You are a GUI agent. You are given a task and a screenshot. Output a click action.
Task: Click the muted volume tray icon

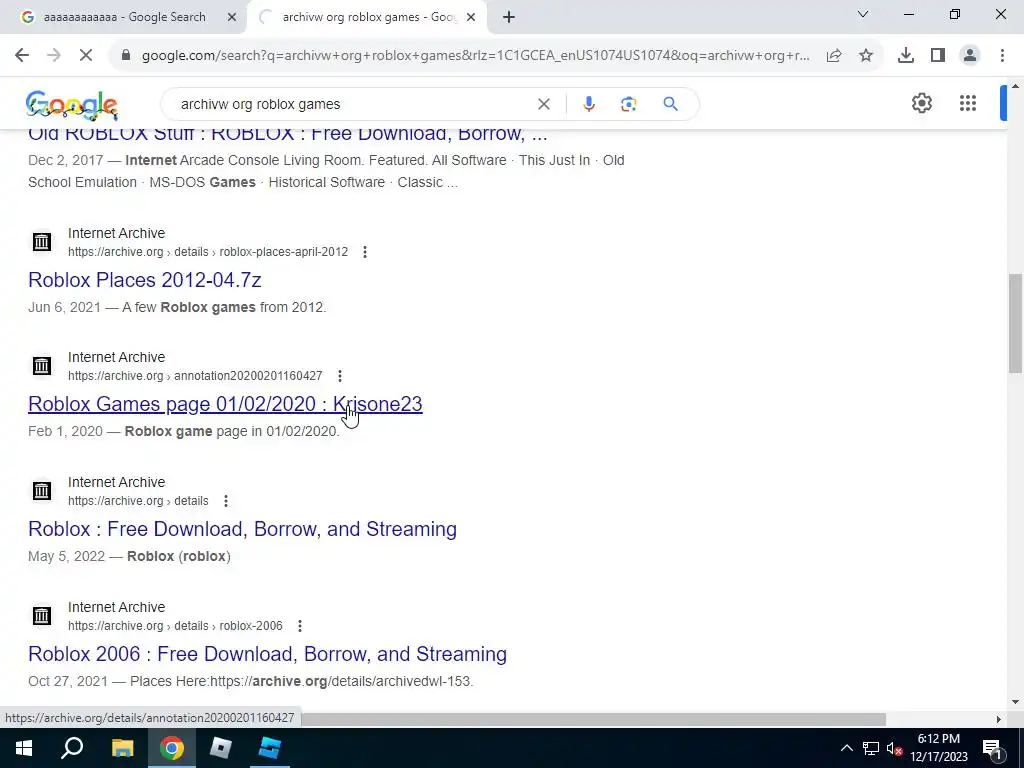pos(895,748)
